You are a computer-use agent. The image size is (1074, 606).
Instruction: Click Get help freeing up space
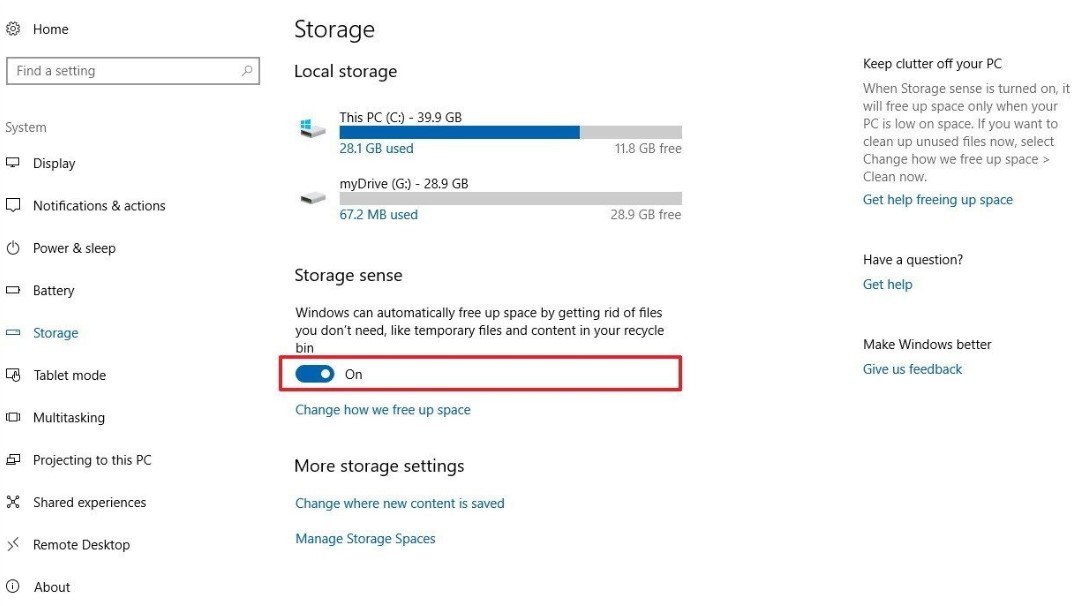937,200
